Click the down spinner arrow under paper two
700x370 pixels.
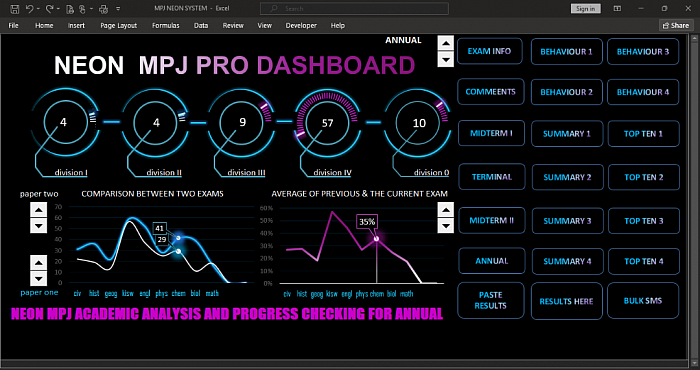pyautogui.click(x=38, y=225)
